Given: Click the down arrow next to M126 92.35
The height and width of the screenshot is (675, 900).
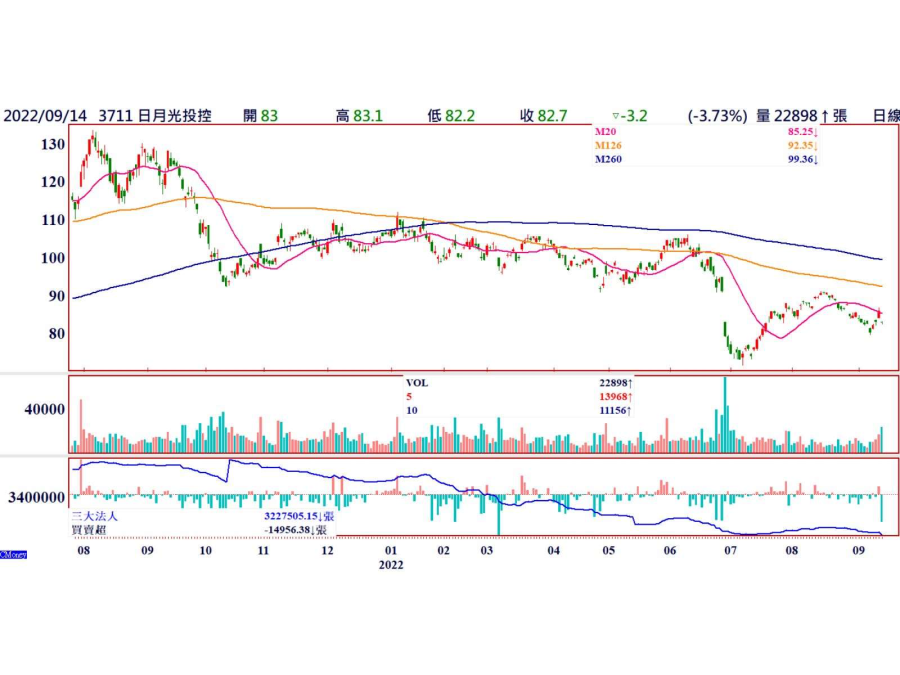Looking at the screenshot, I should click(x=817, y=145).
